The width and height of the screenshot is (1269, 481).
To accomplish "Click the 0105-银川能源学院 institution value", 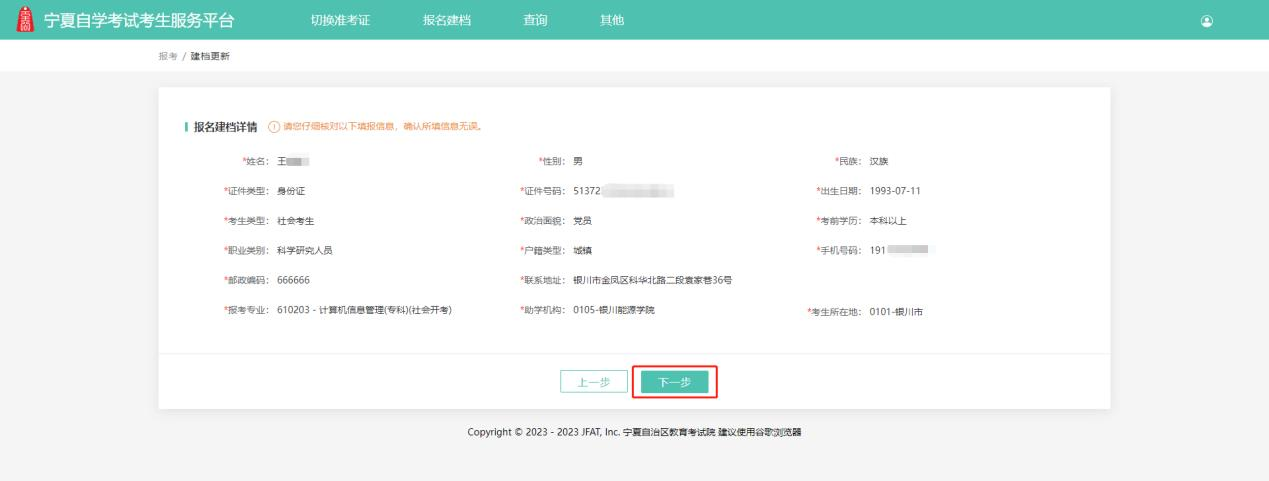I will [x=614, y=310].
